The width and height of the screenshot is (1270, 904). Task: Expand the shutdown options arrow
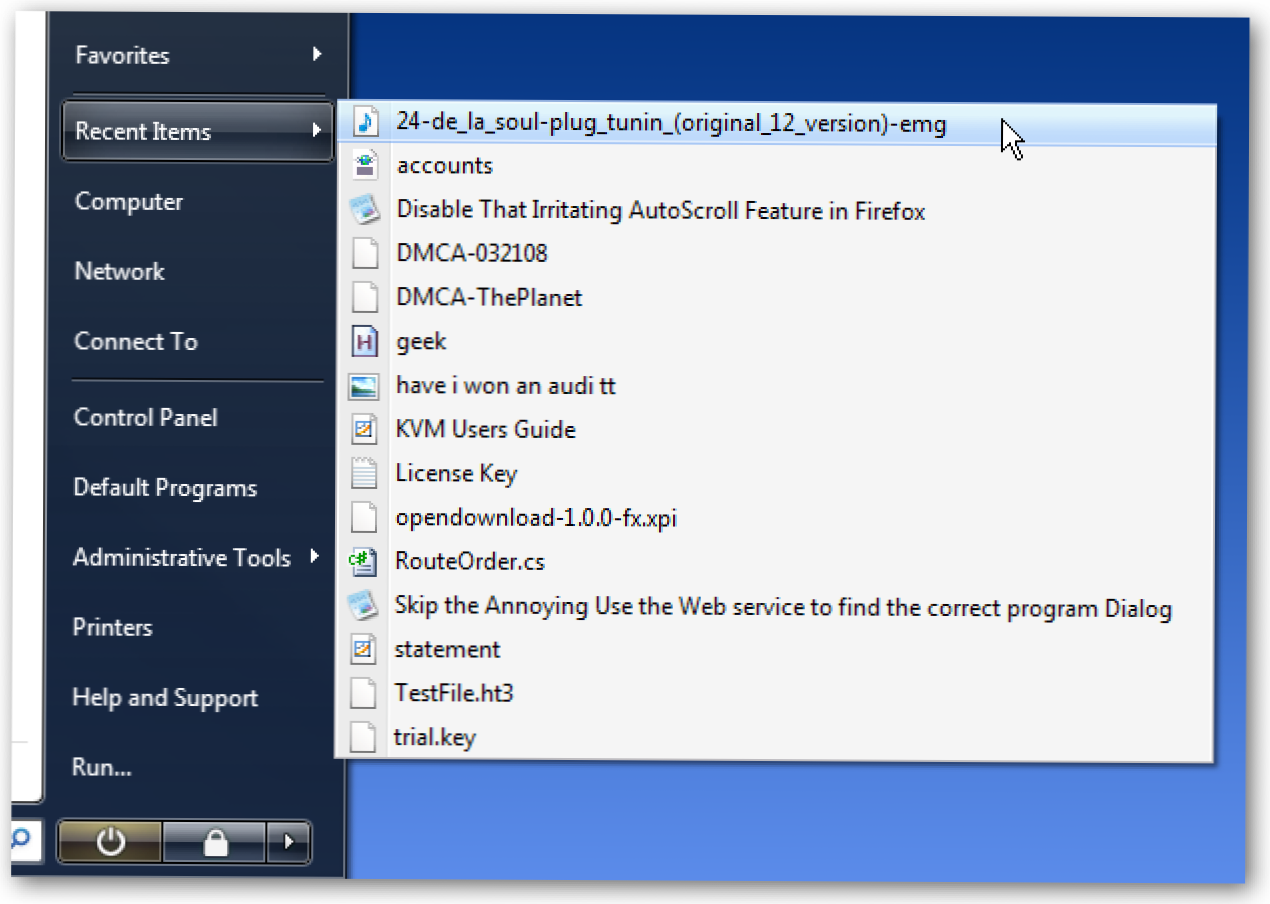click(x=289, y=843)
